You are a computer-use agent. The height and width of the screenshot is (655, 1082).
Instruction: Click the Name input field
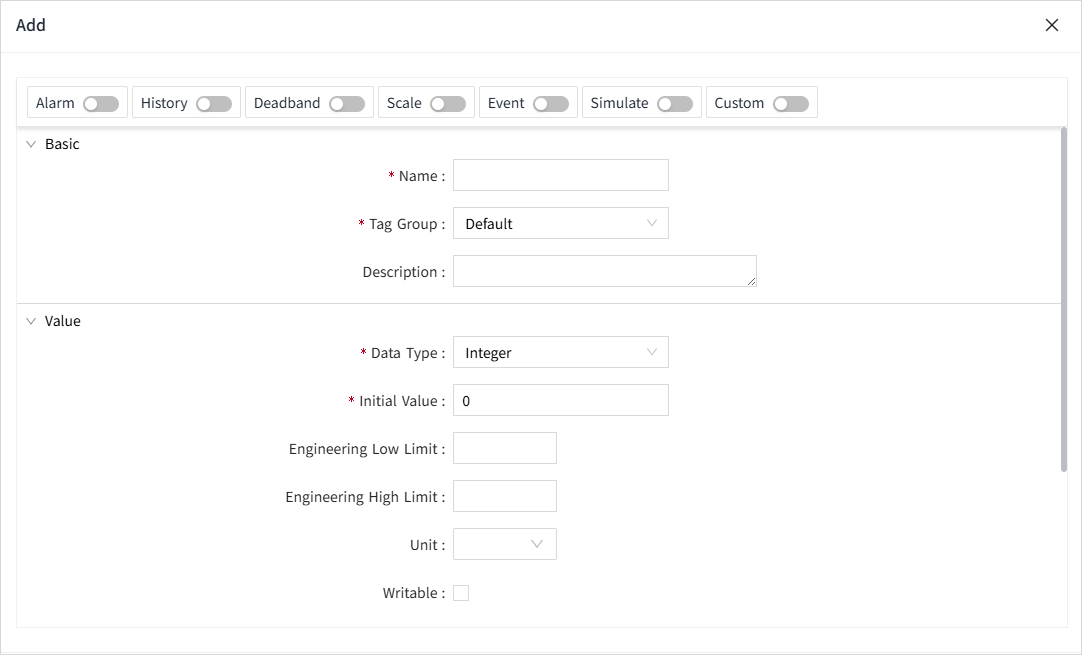pos(560,176)
